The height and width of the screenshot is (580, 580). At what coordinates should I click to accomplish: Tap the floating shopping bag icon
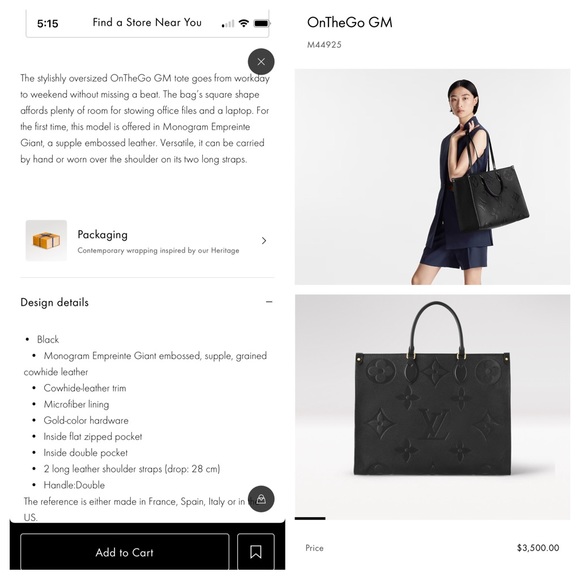pos(261,499)
